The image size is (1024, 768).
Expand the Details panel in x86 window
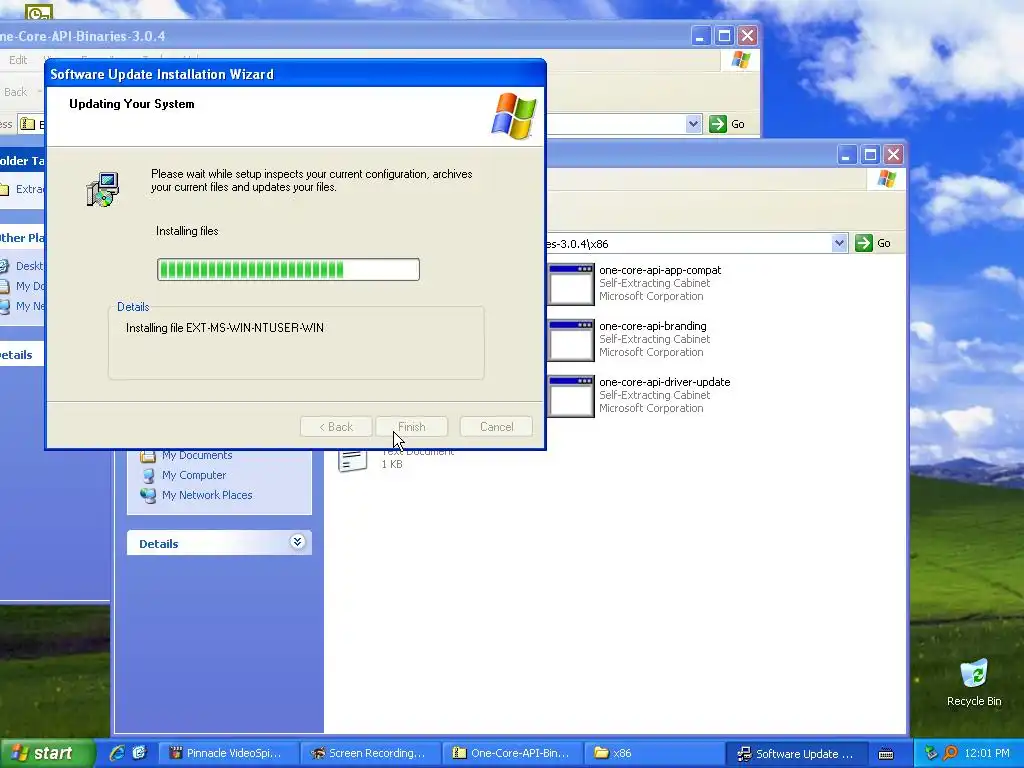pos(297,542)
